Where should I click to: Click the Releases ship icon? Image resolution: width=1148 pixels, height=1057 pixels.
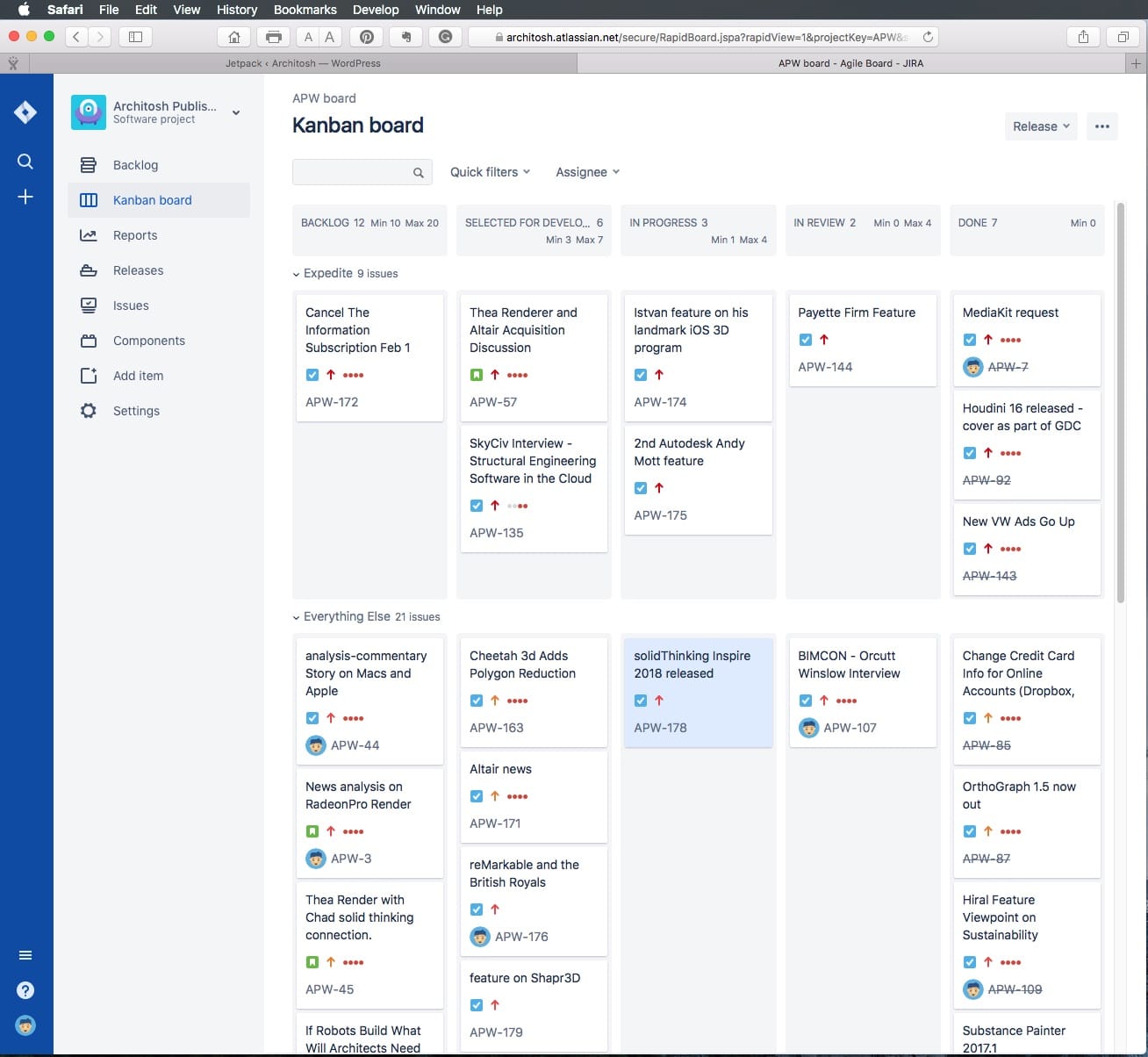click(x=89, y=270)
